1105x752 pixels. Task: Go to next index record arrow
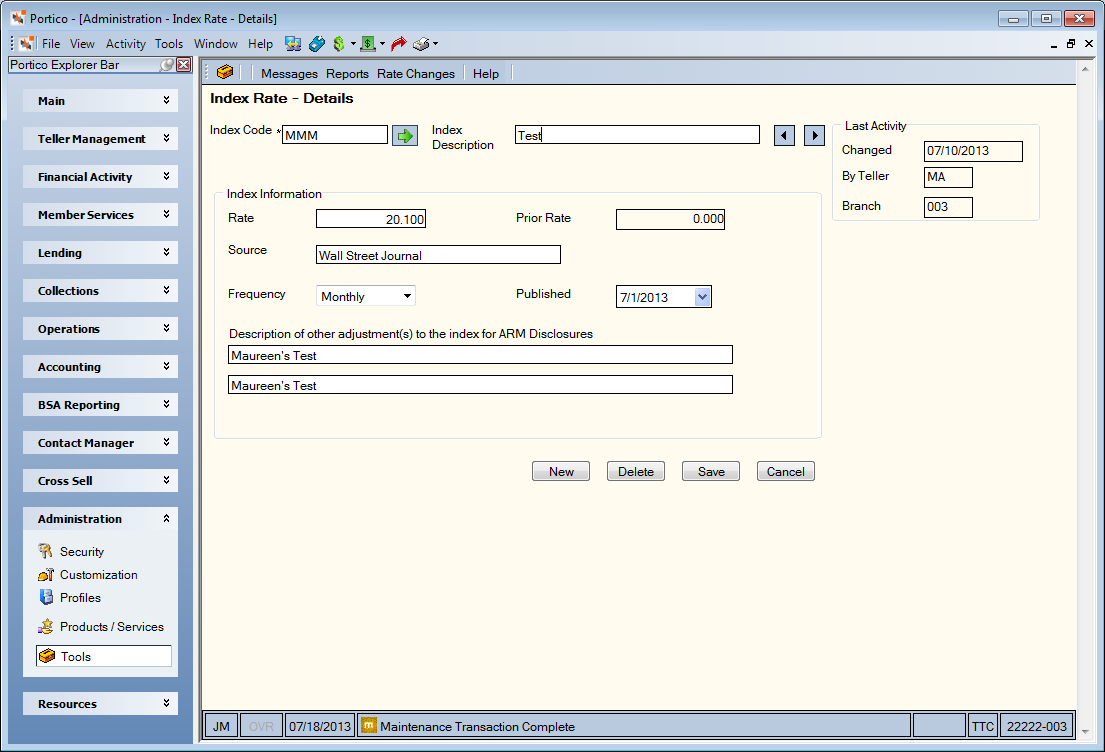coord(815,135)
